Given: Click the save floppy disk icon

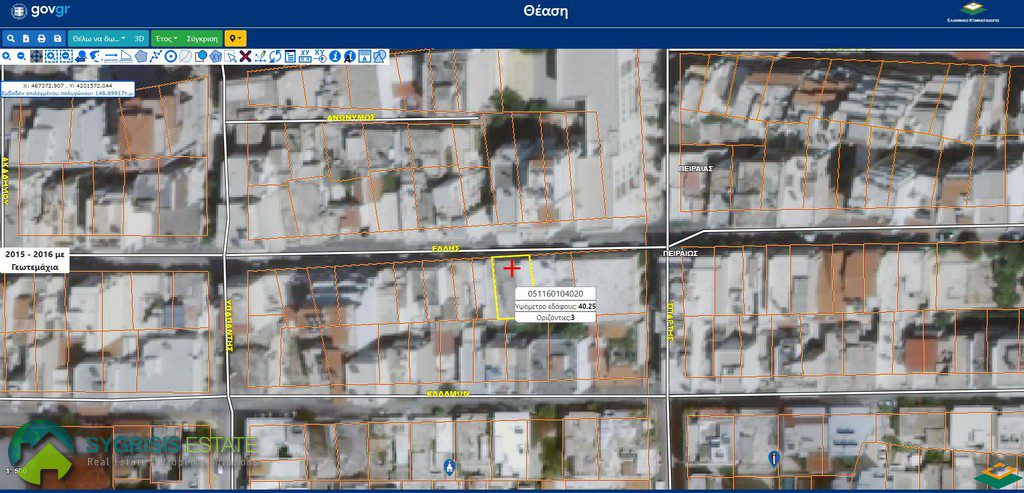Looking at the screenshot, I should pos(58,38).
